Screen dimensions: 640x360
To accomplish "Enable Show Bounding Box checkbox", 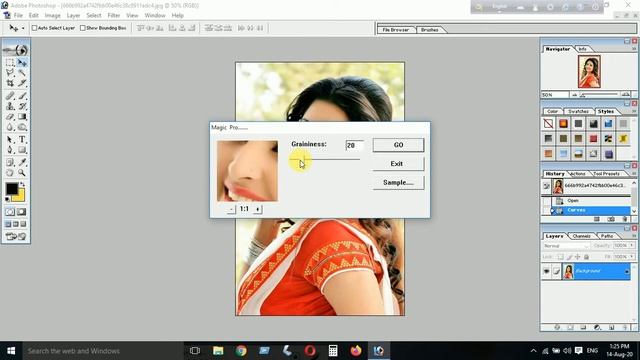I will click(83, 28).
